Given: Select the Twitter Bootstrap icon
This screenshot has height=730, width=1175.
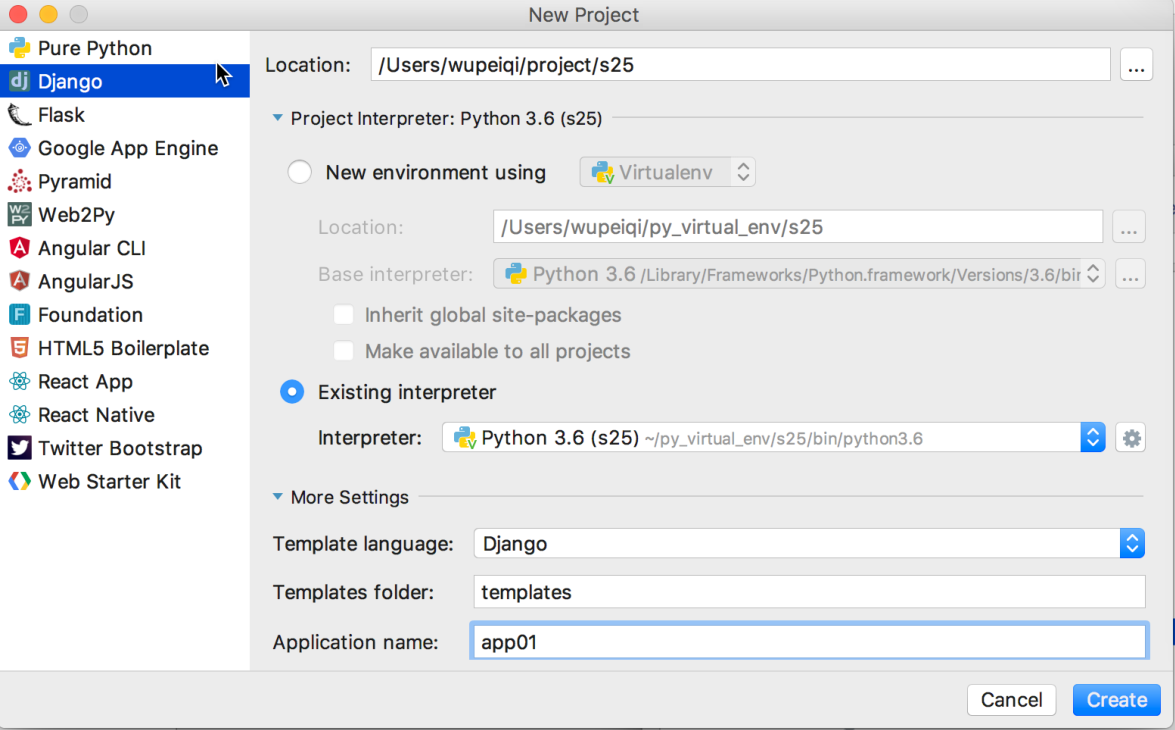Looking at the screenshot, I should [x=19, y=448].
